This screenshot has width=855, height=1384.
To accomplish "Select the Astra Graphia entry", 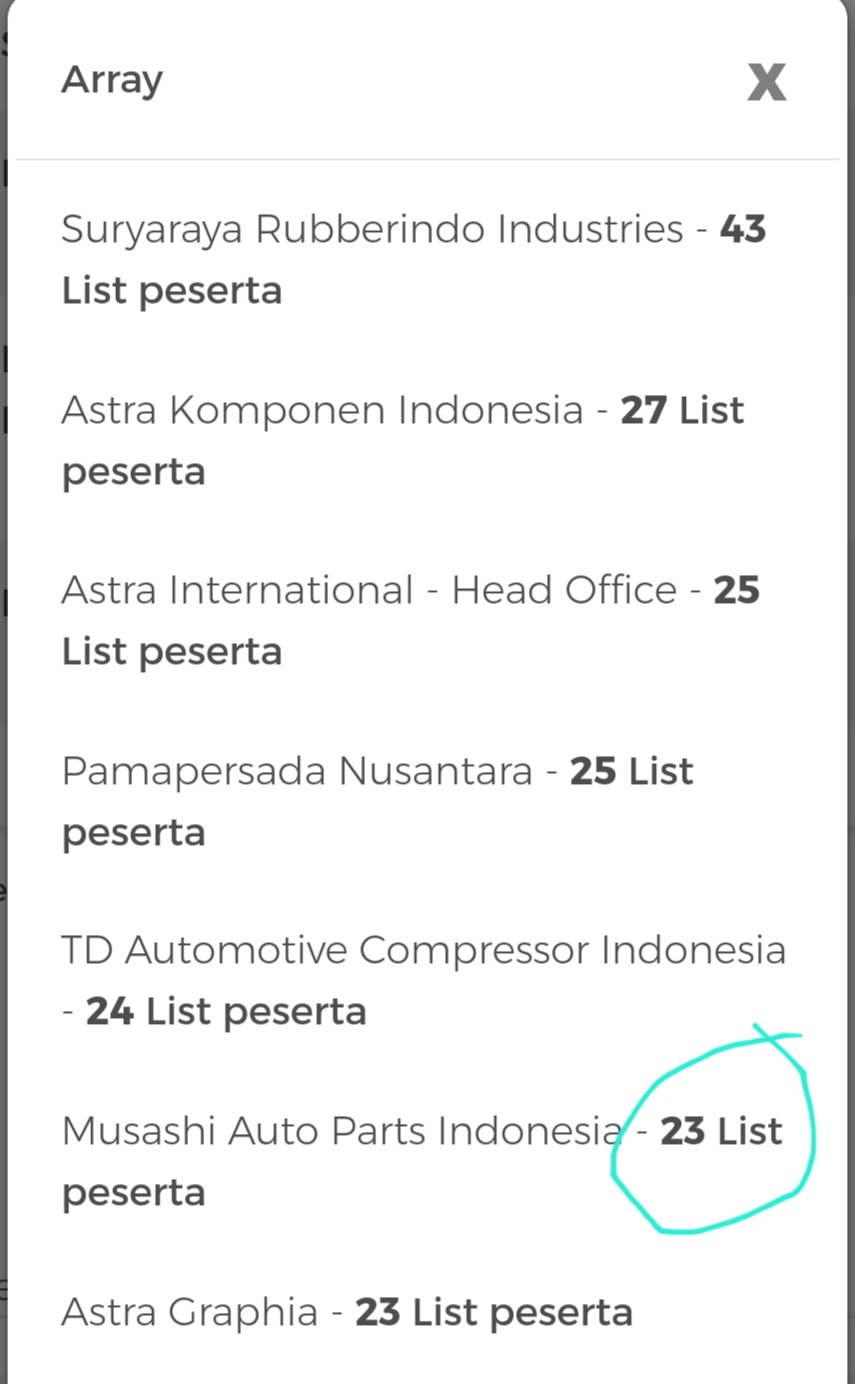I will (346, 1311).
